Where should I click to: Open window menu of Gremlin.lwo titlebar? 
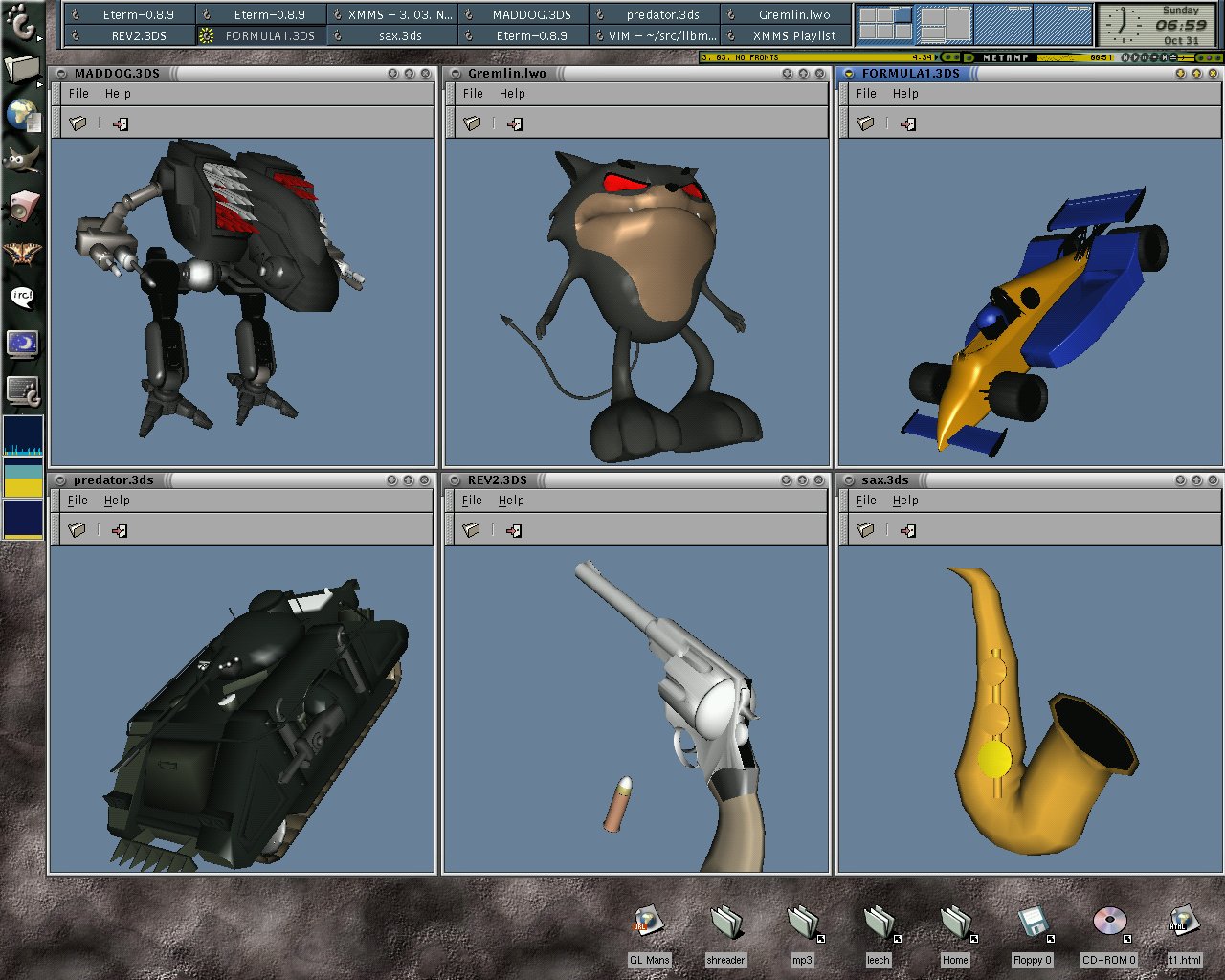pos(456,74)
